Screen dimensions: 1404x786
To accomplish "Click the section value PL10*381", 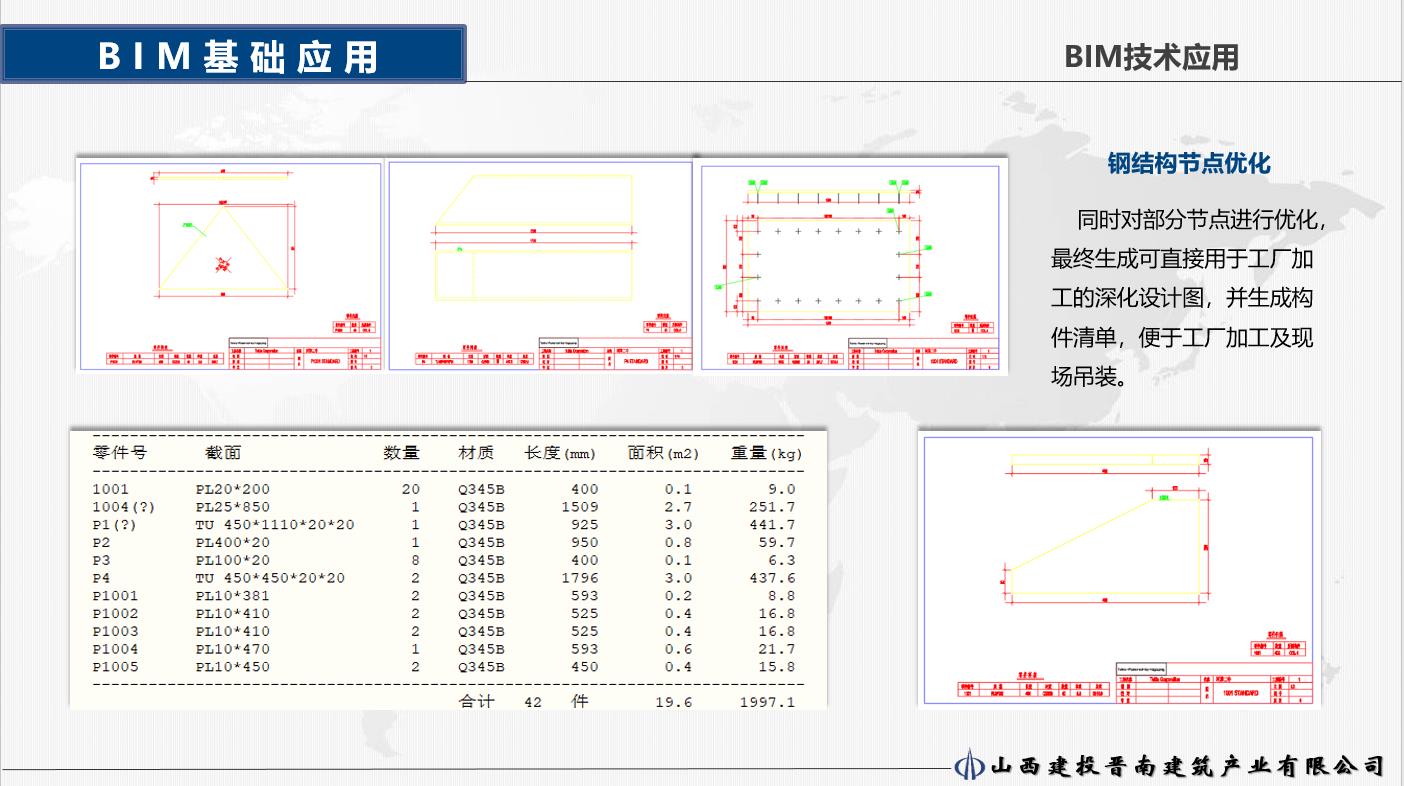I will 232,596.
